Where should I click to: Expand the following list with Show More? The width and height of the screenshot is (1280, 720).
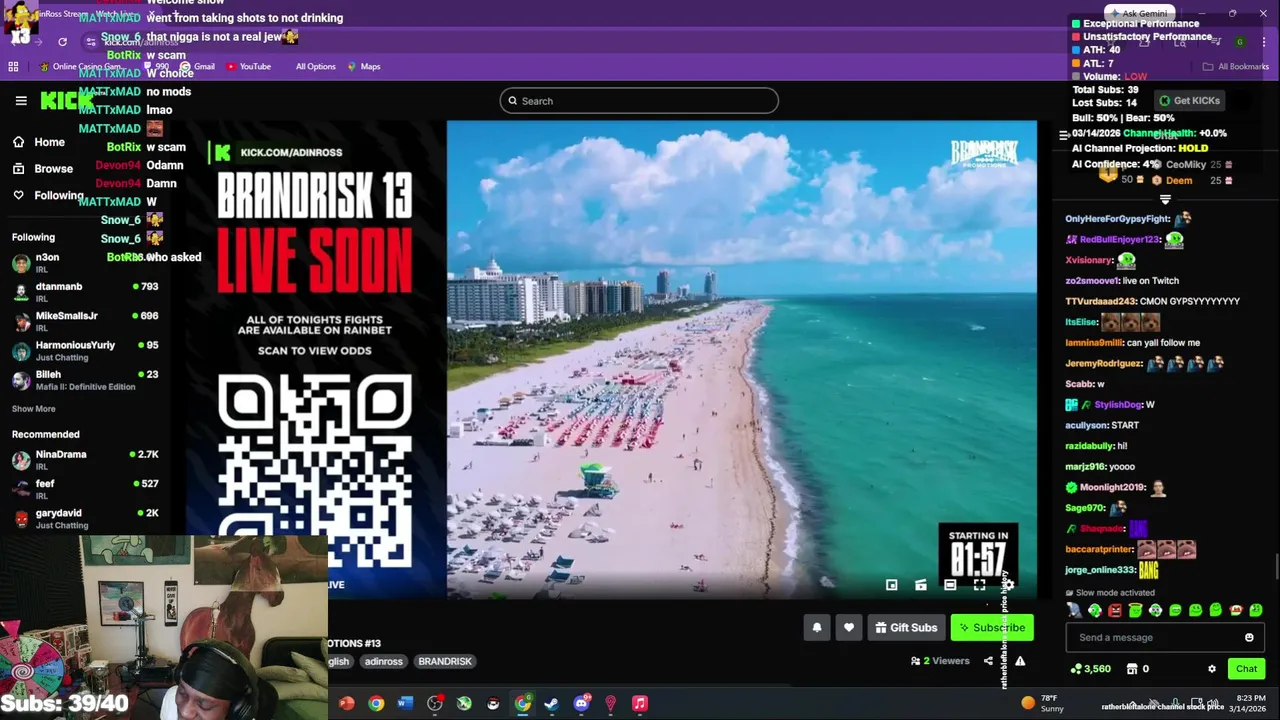tap(33, 409)
